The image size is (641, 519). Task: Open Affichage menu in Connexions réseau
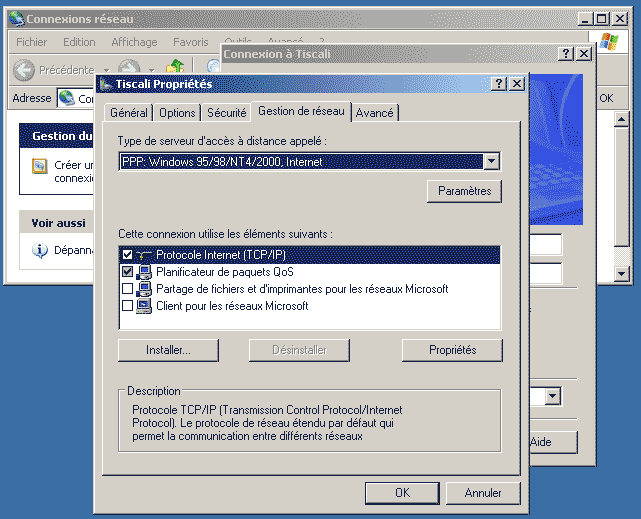pyautogui.click(x=134, y=42)
